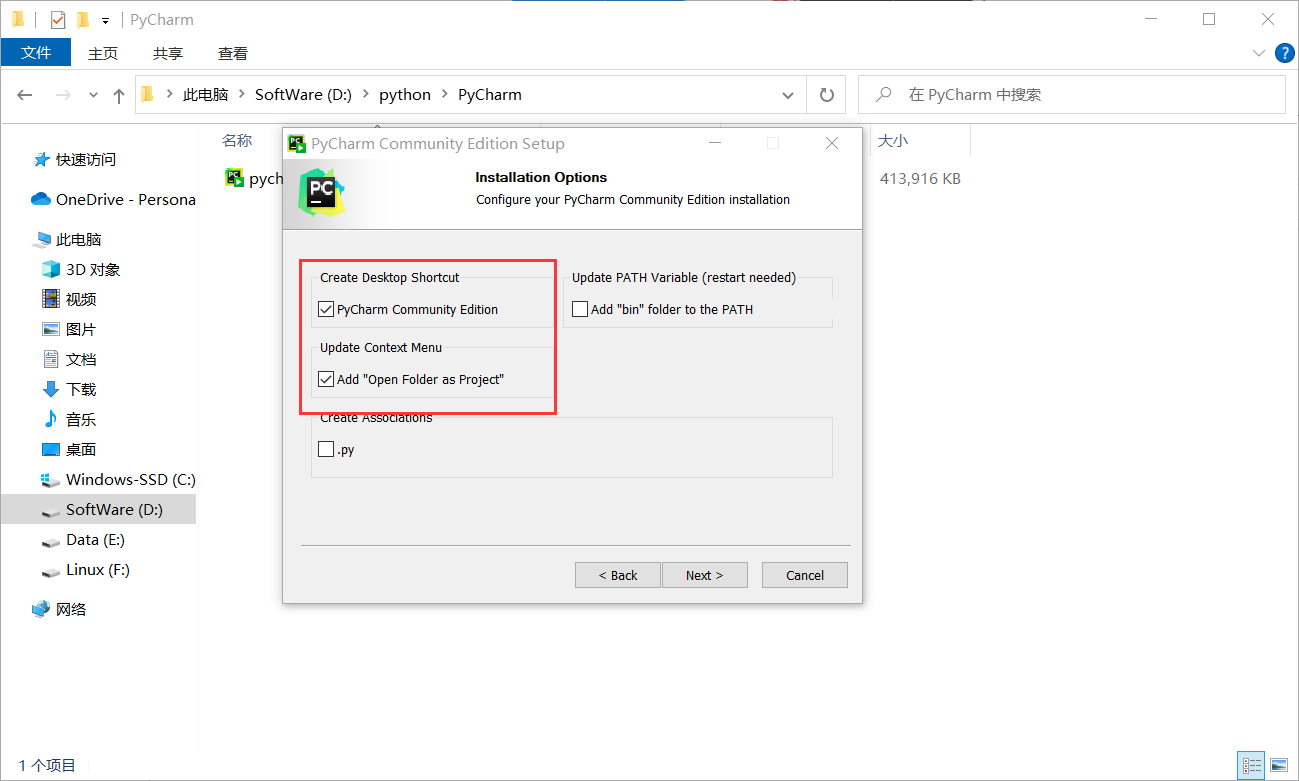Image resolution: width=1299 pixels, height=781 pixels.
Task: Open the 桌面 folder in sidebar
Action: coord(81,450)
